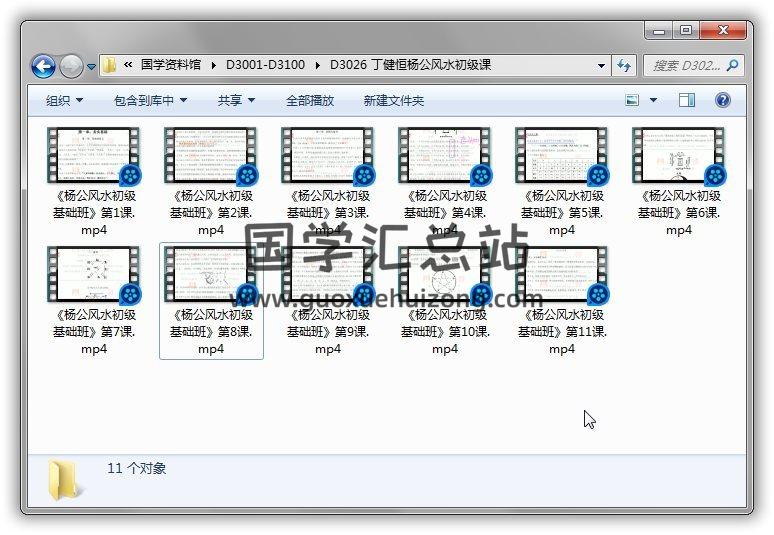Click the Back navigation arrow

43,66
